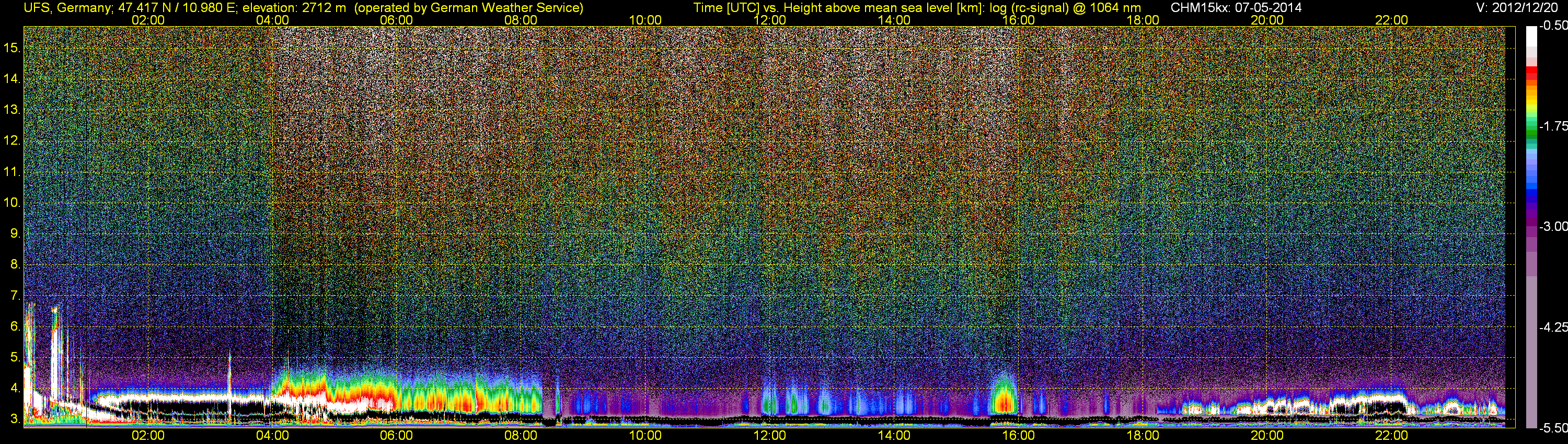Click the "5." km height axis label
1568x444 pixels.
point(15,358)
